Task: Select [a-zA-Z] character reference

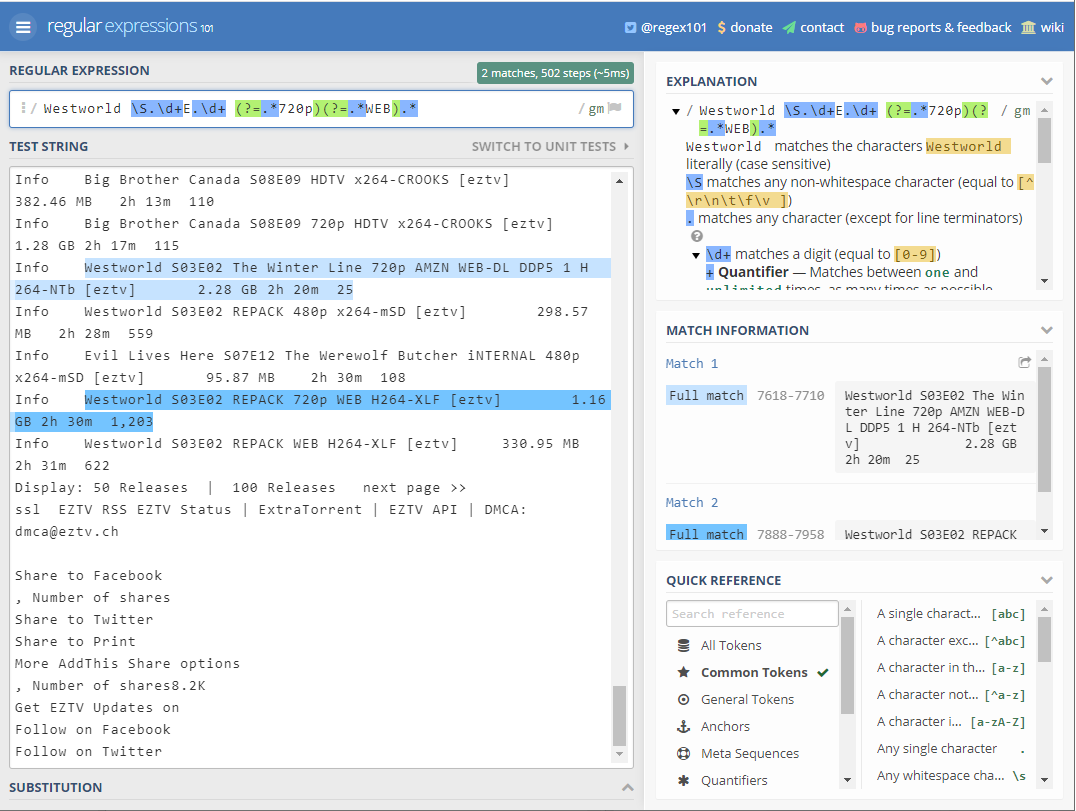Action: click(x=950, y=722)
